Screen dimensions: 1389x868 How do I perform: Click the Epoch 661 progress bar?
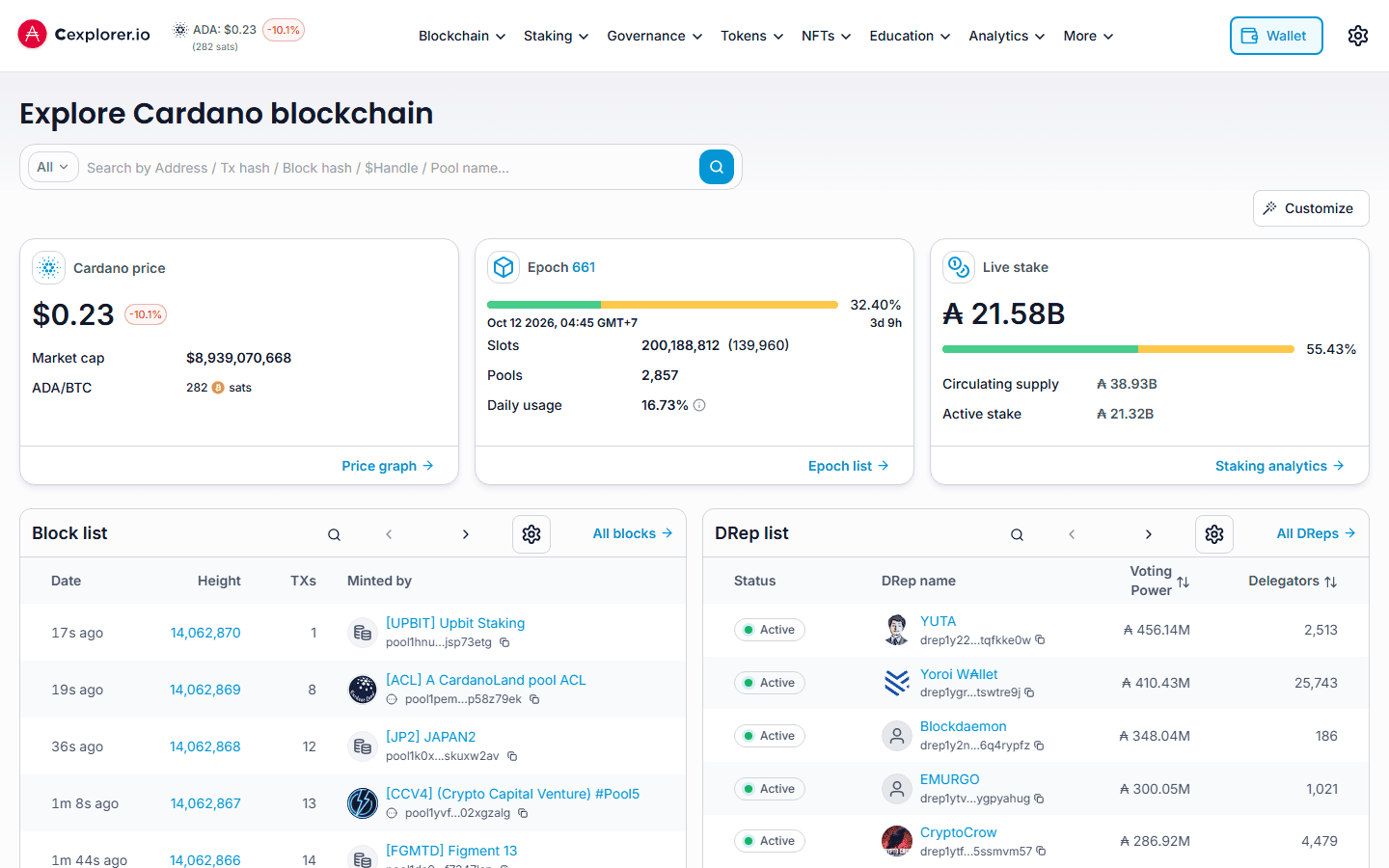tap(663, 305)
